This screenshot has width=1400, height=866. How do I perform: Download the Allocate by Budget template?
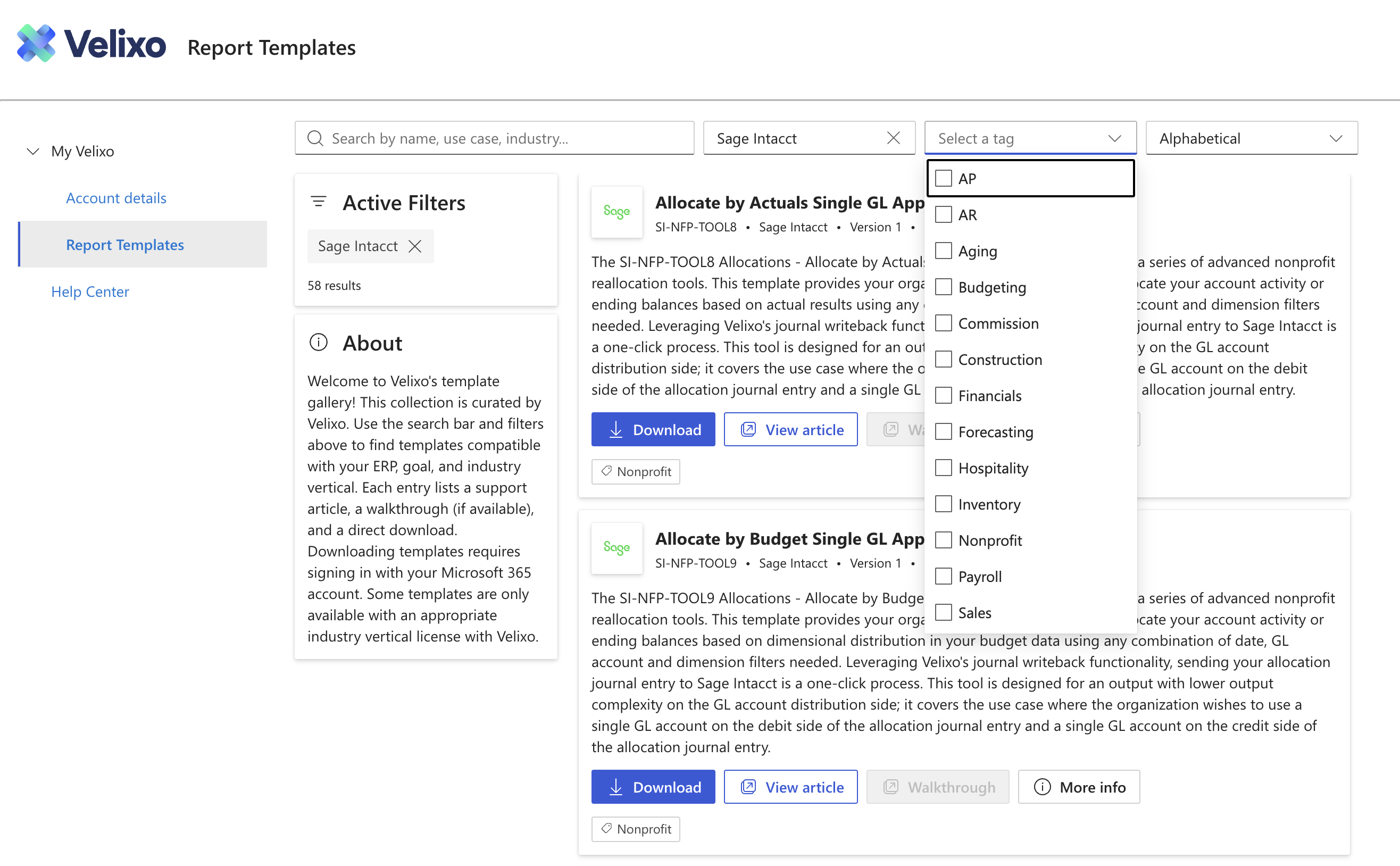coord(653,787)
